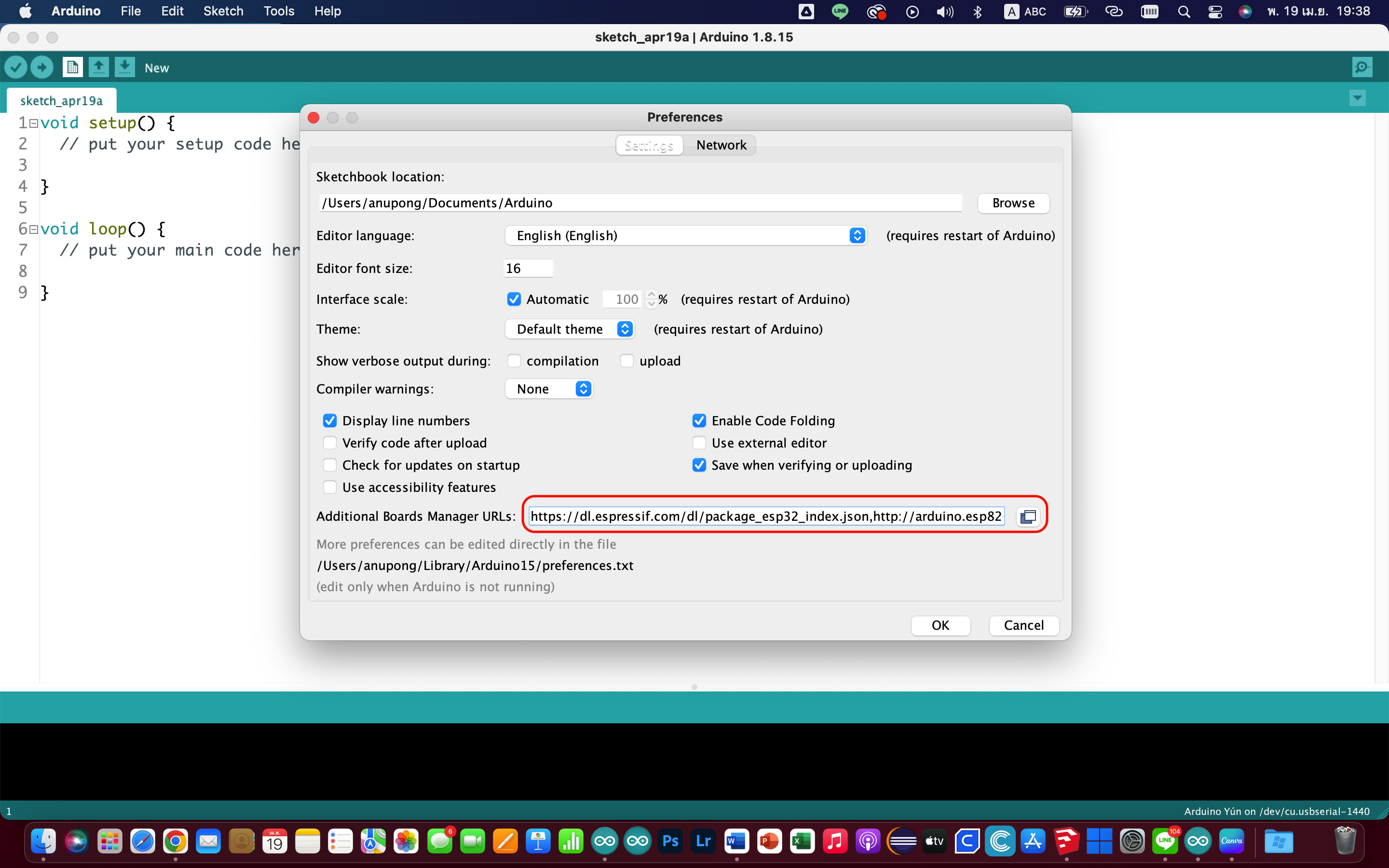
Task: Toggle Enable Code Folding checkbox
Action: point(699,421)
